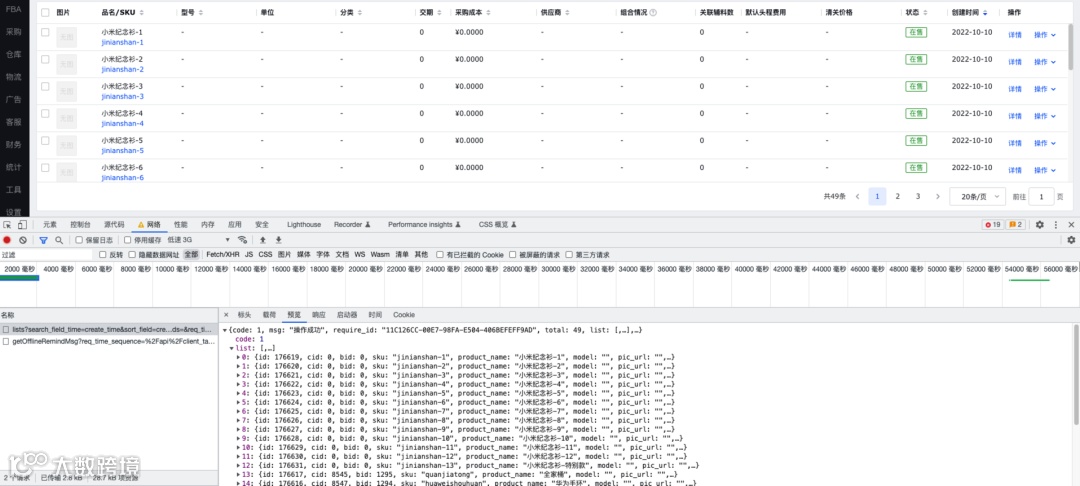The width and height of the screenshot is (1080, 486).
Task: Open the 低速 3G throttling dropdown
Action: tap(198, 240)
